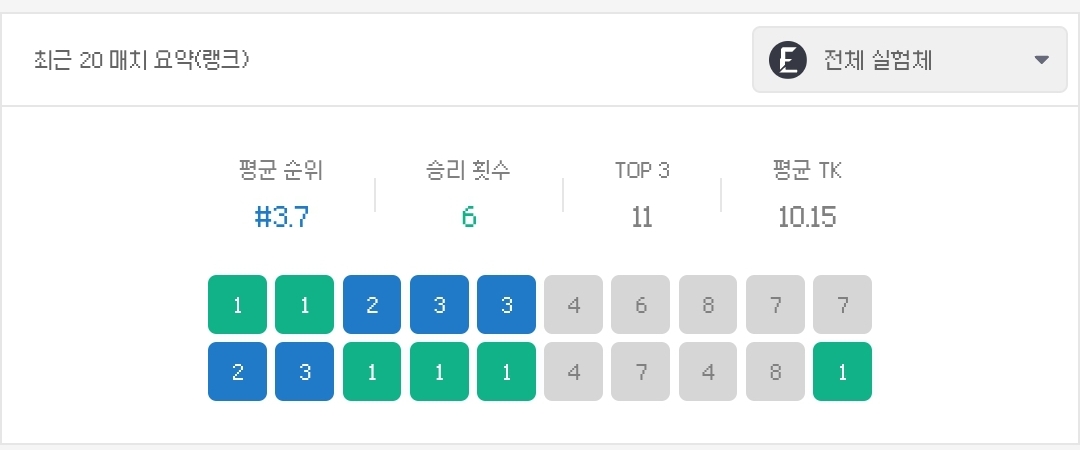Viewport: 1080px width, 450px height.
Task: Click the 최근 20 매치 요약(랭크) header
Action: point(141,60)
